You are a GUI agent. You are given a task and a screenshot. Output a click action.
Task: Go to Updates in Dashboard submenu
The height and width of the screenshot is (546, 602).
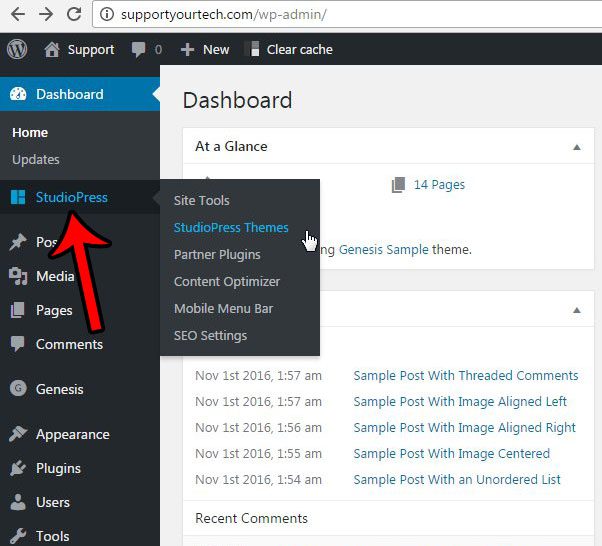(x=36, y=159)
